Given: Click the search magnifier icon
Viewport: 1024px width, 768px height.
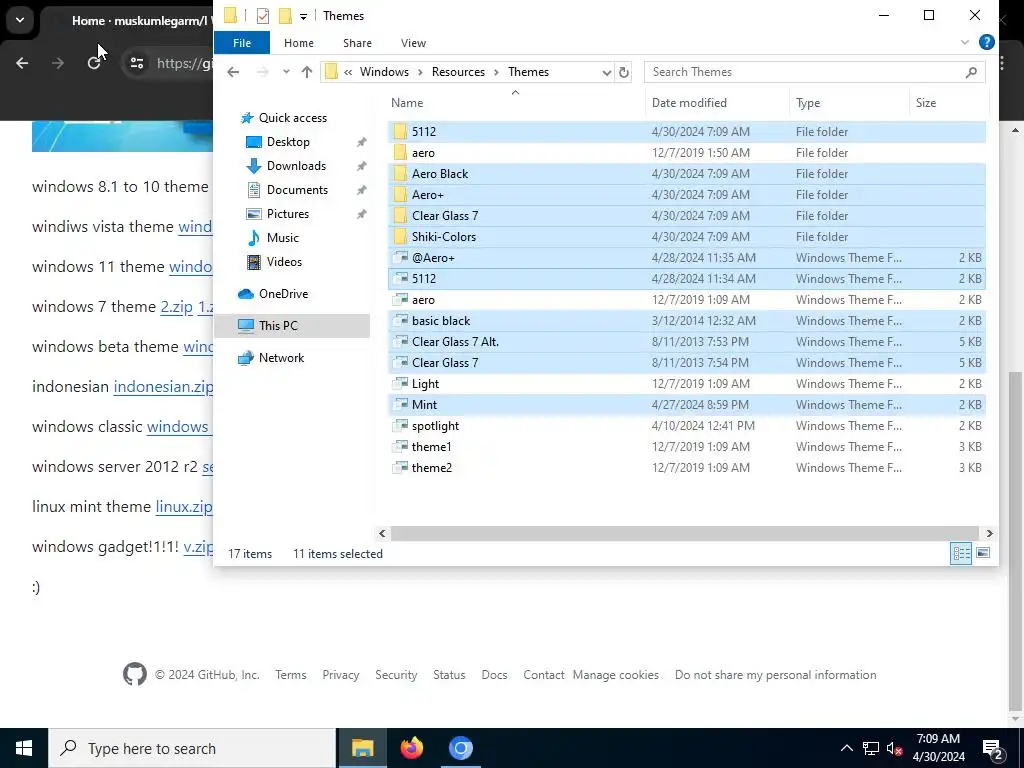Looking at the screenshot, I should click(971, 72).
